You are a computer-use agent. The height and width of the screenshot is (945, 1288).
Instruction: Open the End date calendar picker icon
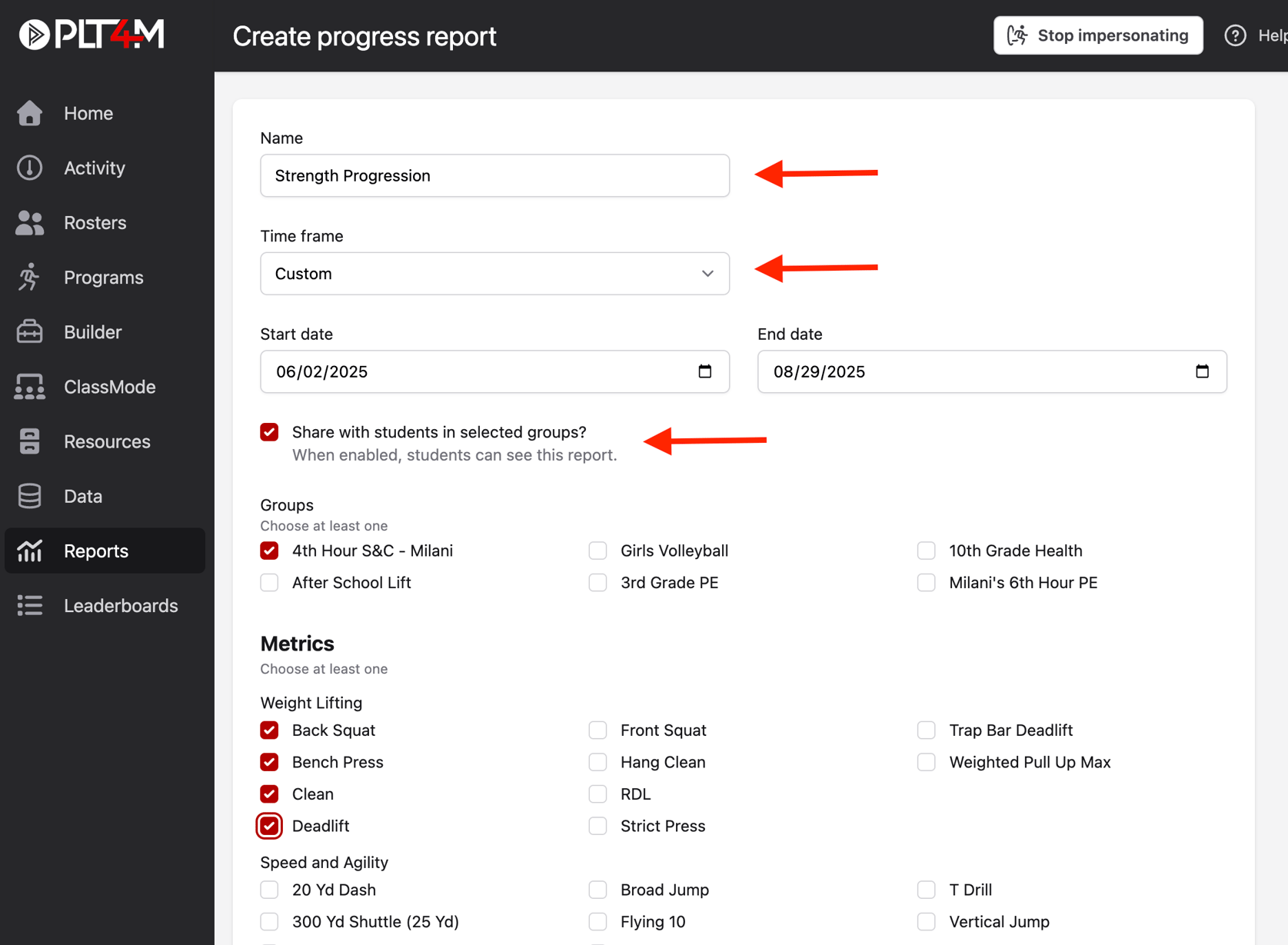click(1202, 371)
